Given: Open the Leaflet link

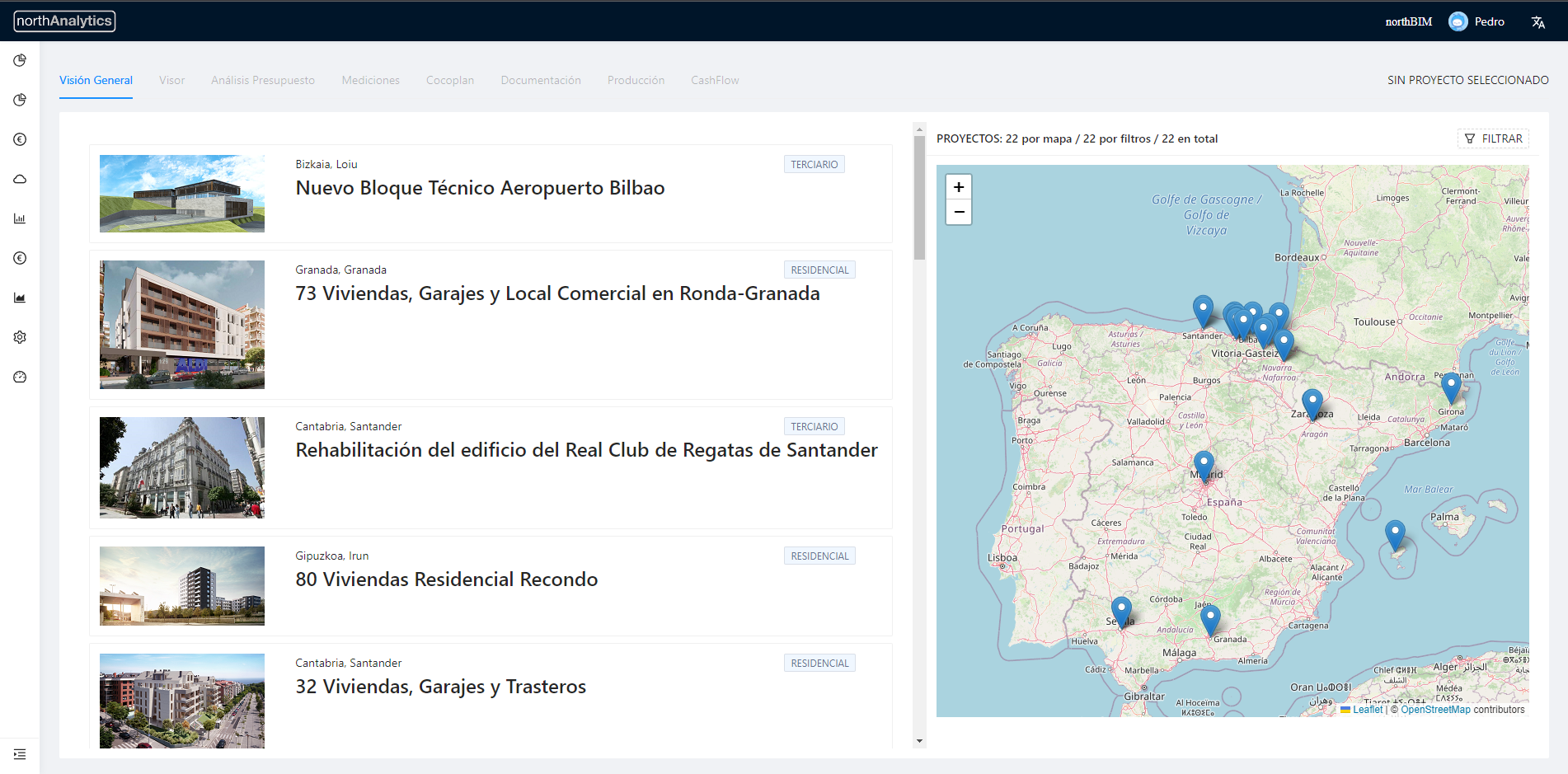Looking at the screenshot, I should [1368, 710].
